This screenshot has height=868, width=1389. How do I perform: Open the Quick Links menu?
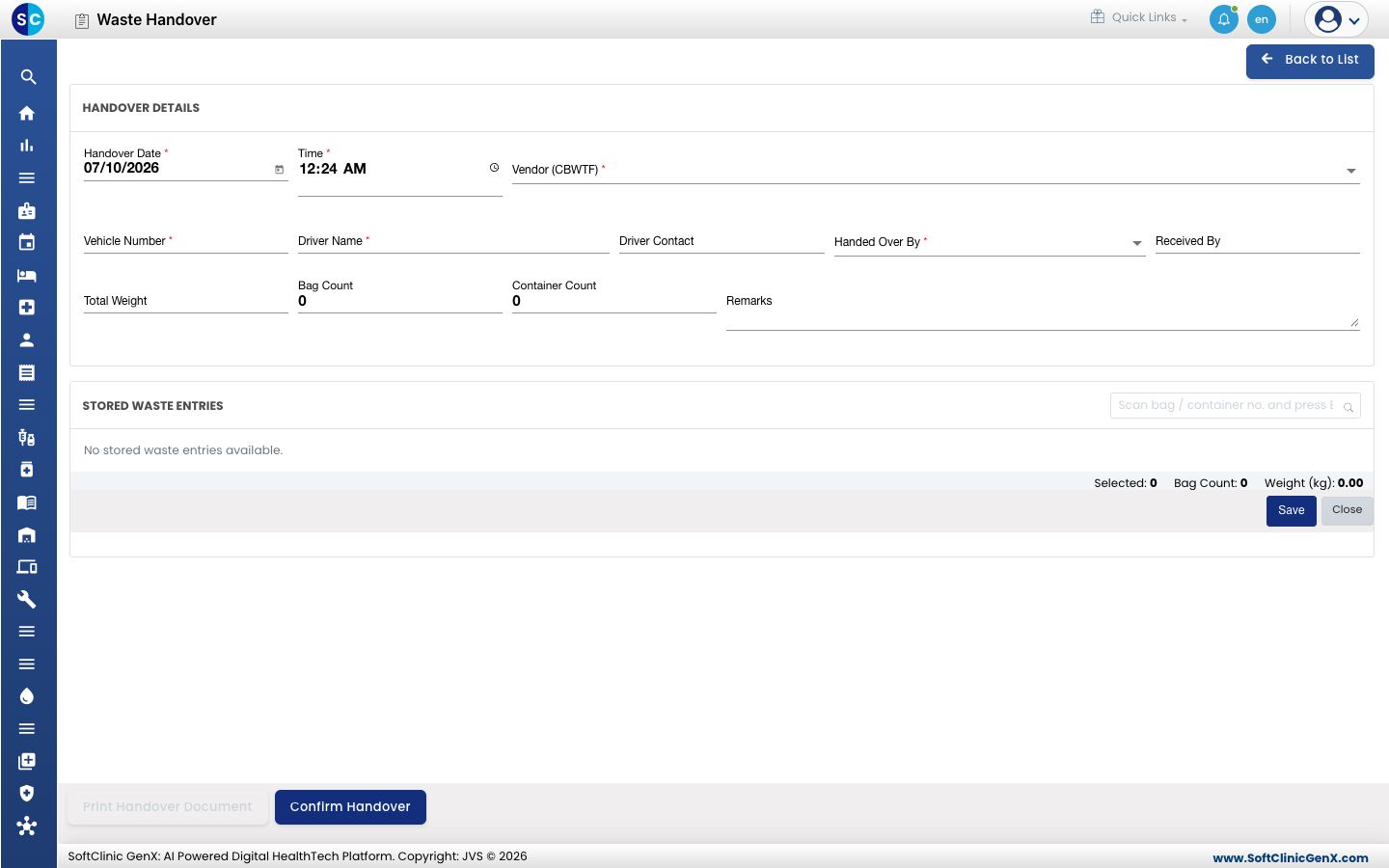pyautogui.click(x=1139, y=17)
